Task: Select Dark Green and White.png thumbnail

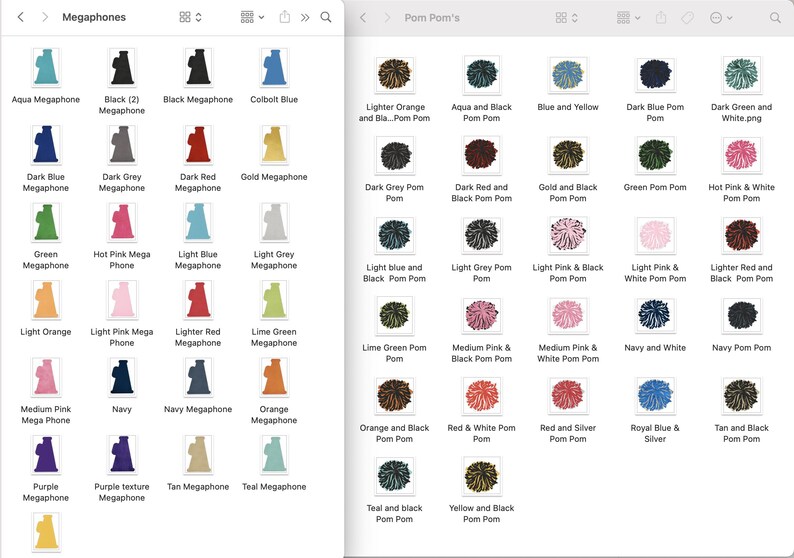Action: (742, 74)
